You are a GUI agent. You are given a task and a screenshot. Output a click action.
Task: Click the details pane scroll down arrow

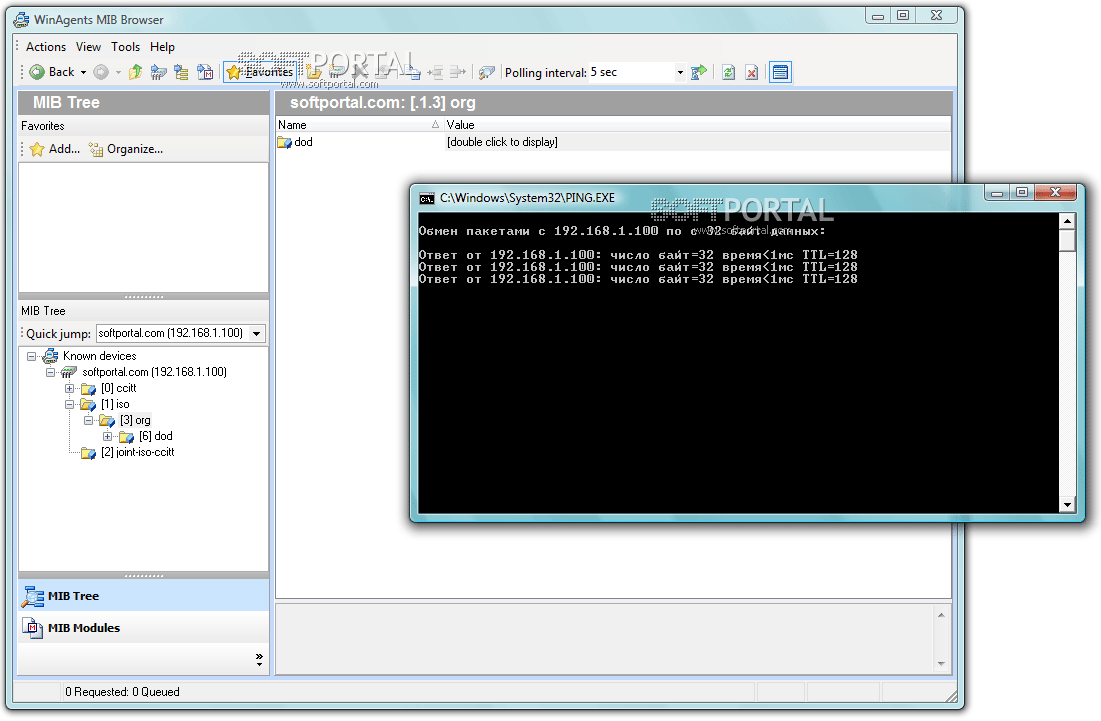[942, 663]
